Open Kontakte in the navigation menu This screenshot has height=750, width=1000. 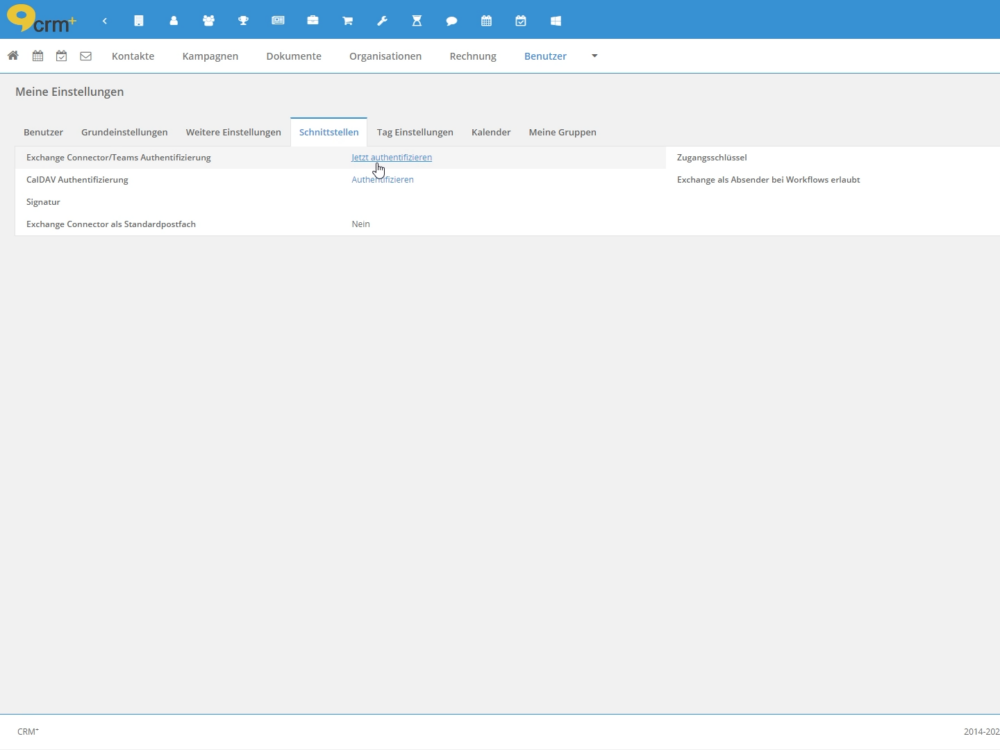coord(133,56)
